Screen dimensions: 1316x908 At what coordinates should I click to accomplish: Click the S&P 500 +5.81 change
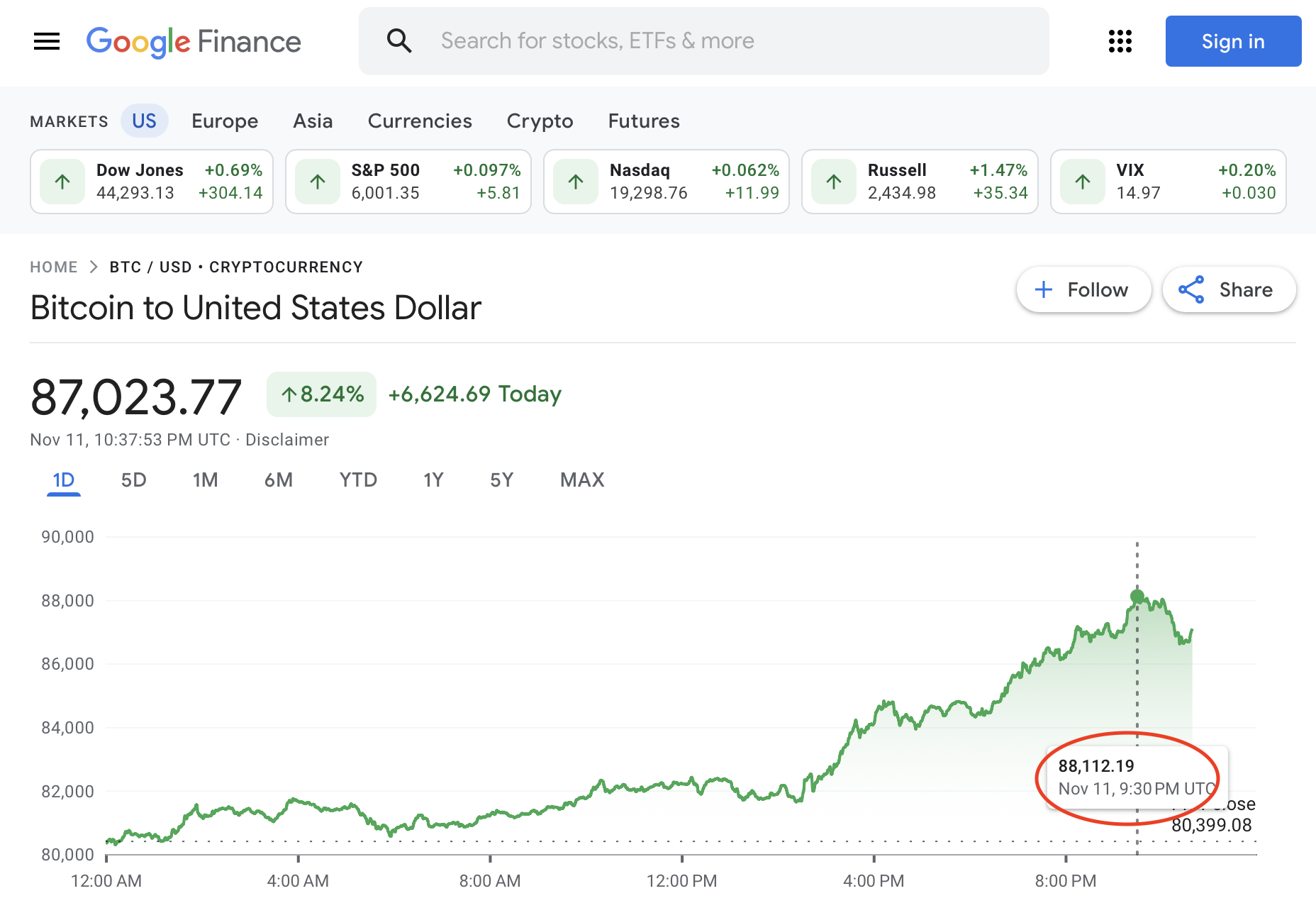pyautogui.click(x=498, y=193)
